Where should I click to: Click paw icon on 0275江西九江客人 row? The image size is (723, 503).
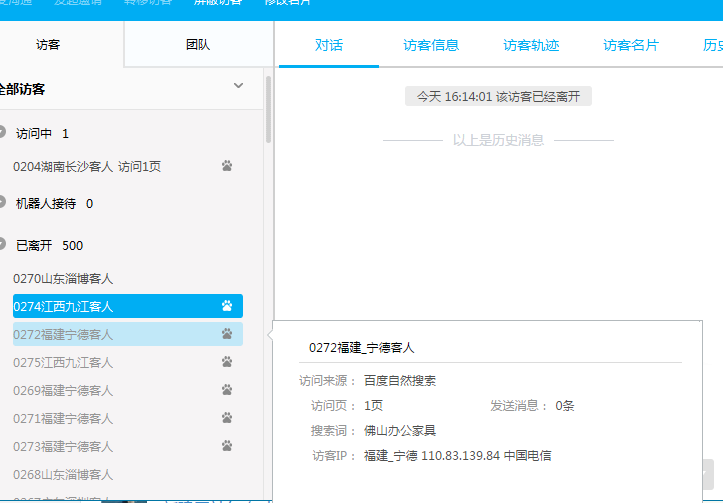click(x=227, y=362)
